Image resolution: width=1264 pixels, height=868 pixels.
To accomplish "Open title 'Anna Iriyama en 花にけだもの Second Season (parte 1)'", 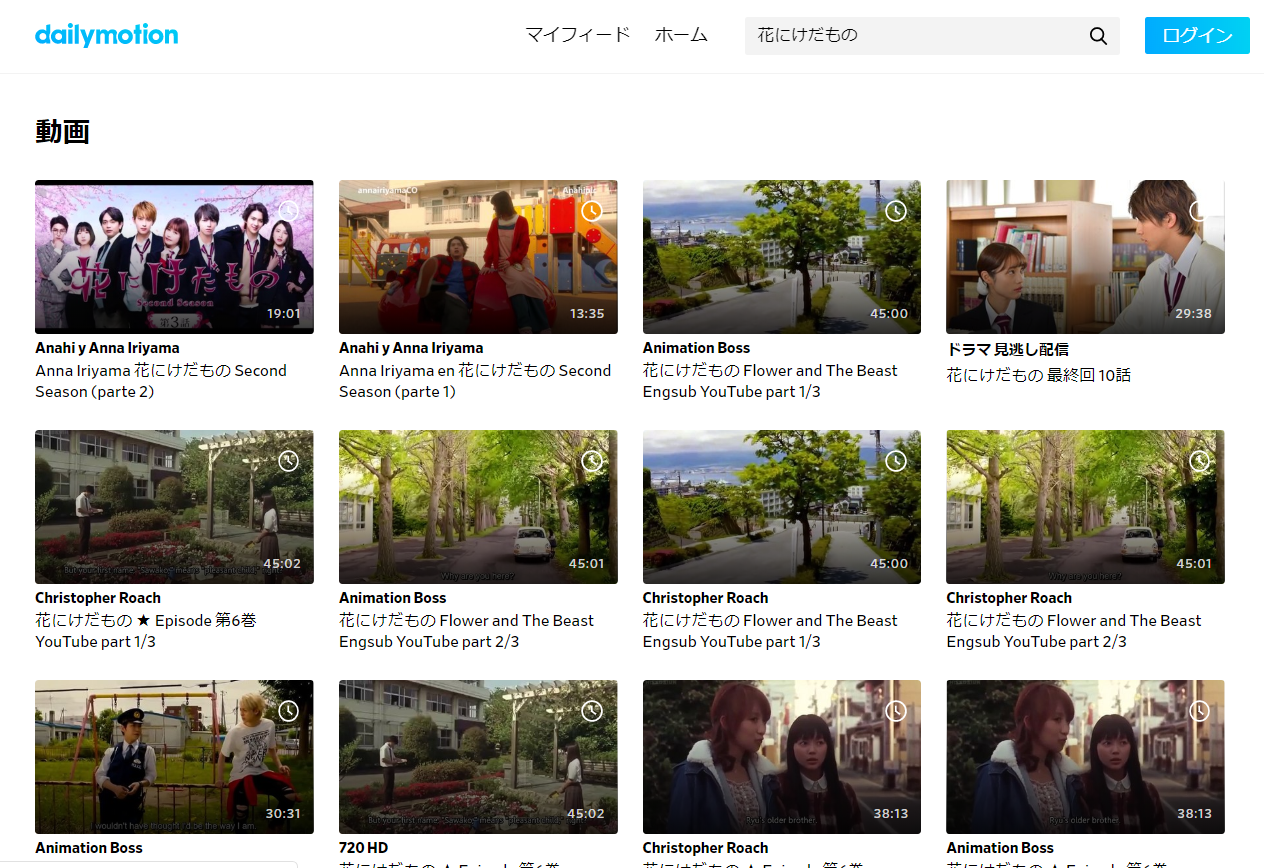I will click(x=475, y=381).
